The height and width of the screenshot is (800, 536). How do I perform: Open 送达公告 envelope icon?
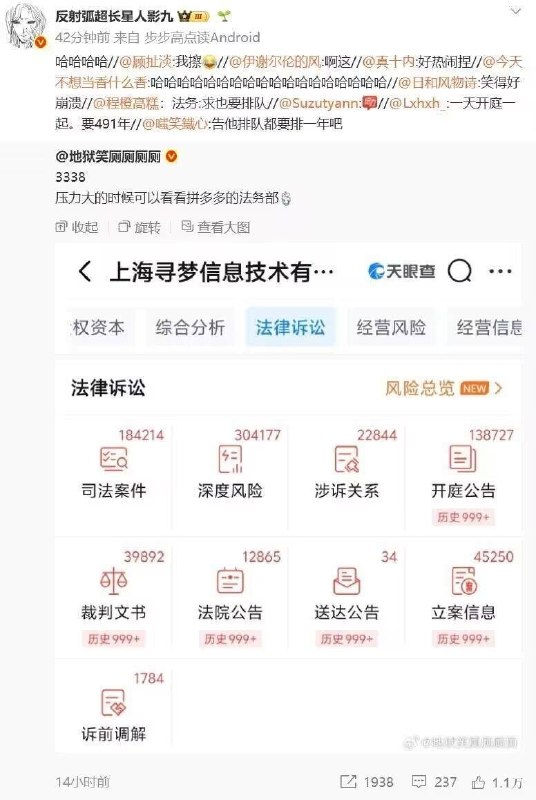pyautogui.click(x=347, y=581)
